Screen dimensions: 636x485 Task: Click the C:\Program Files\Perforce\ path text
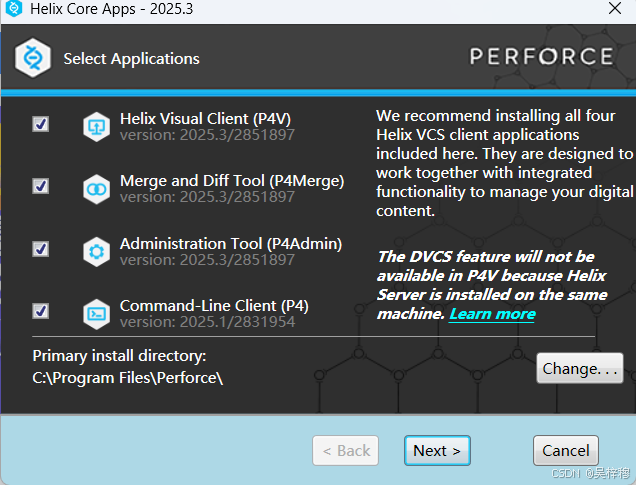point(127,378)
